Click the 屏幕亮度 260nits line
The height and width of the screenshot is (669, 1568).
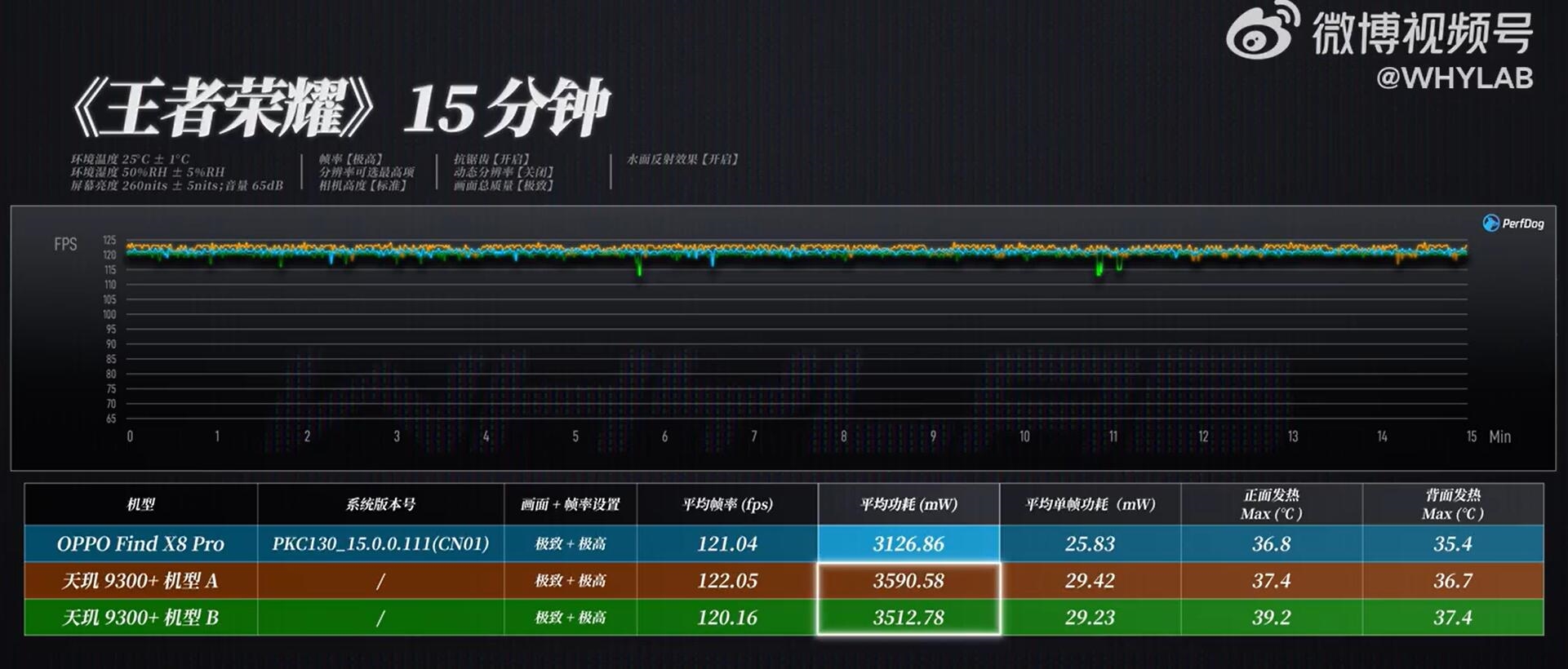tap(176, 185)
